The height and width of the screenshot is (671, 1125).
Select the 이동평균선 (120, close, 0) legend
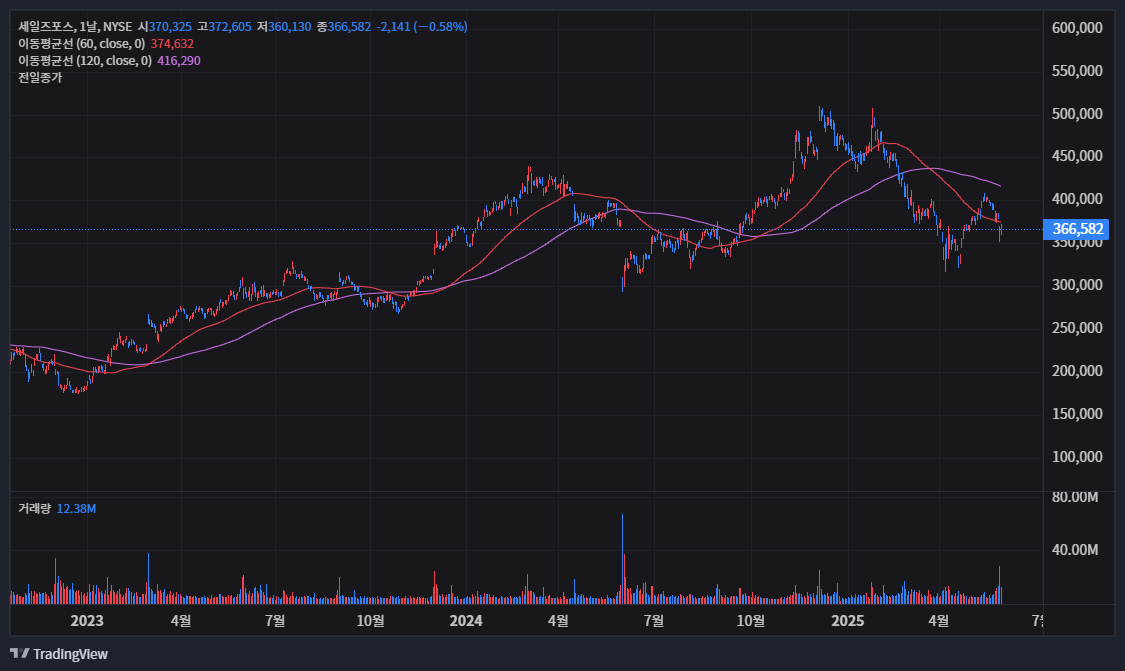pos(85,61)
